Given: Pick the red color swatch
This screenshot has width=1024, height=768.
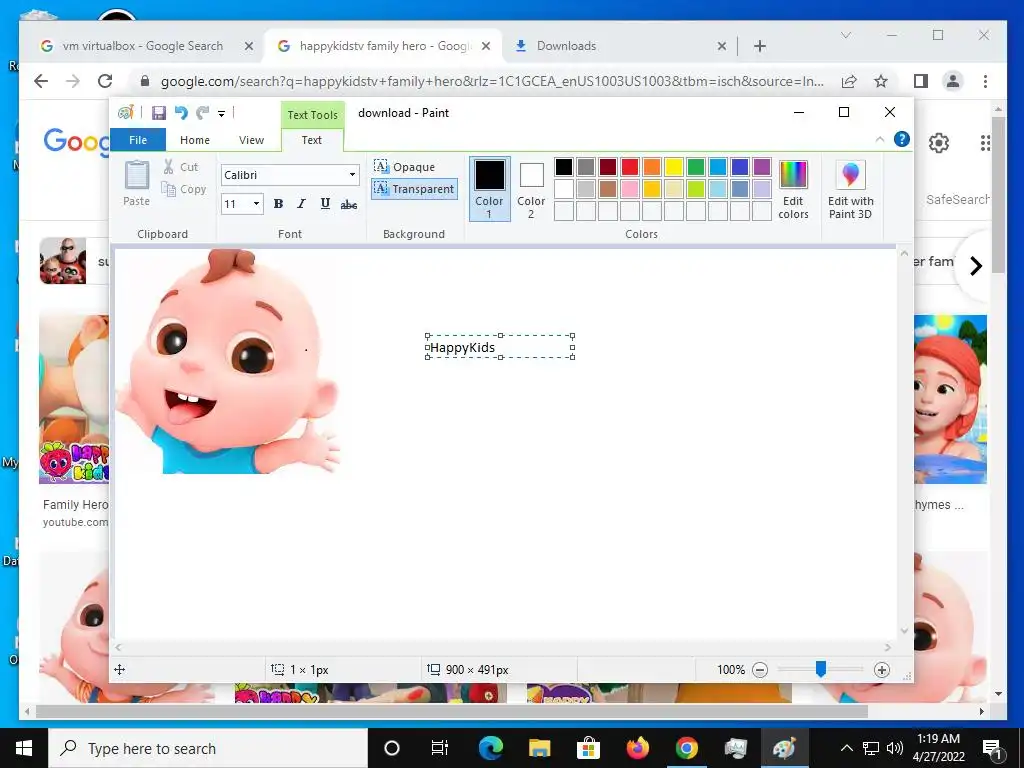Looking at the screenshot, I should 630,167.
